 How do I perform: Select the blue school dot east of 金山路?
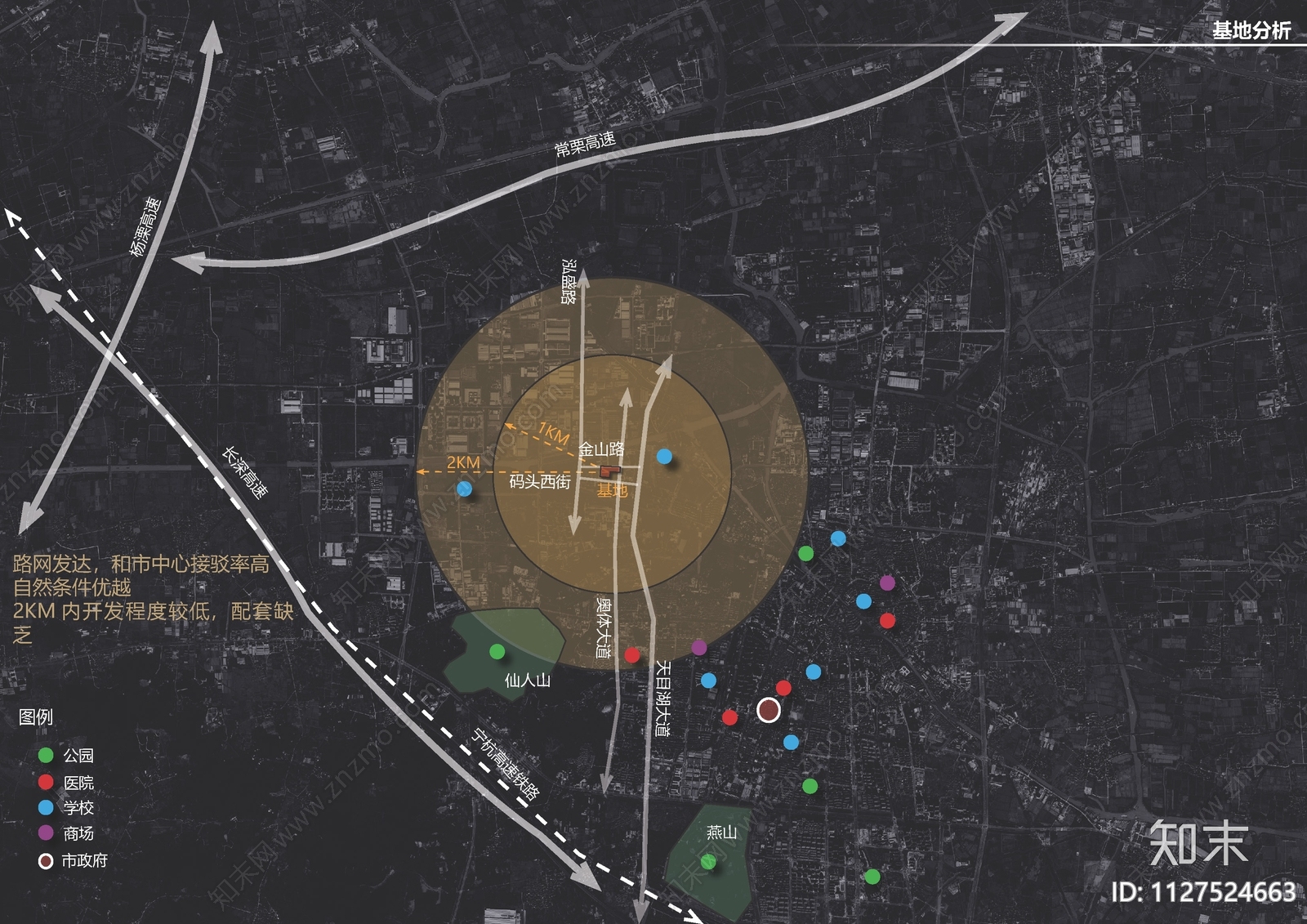[x=664, y=456]
